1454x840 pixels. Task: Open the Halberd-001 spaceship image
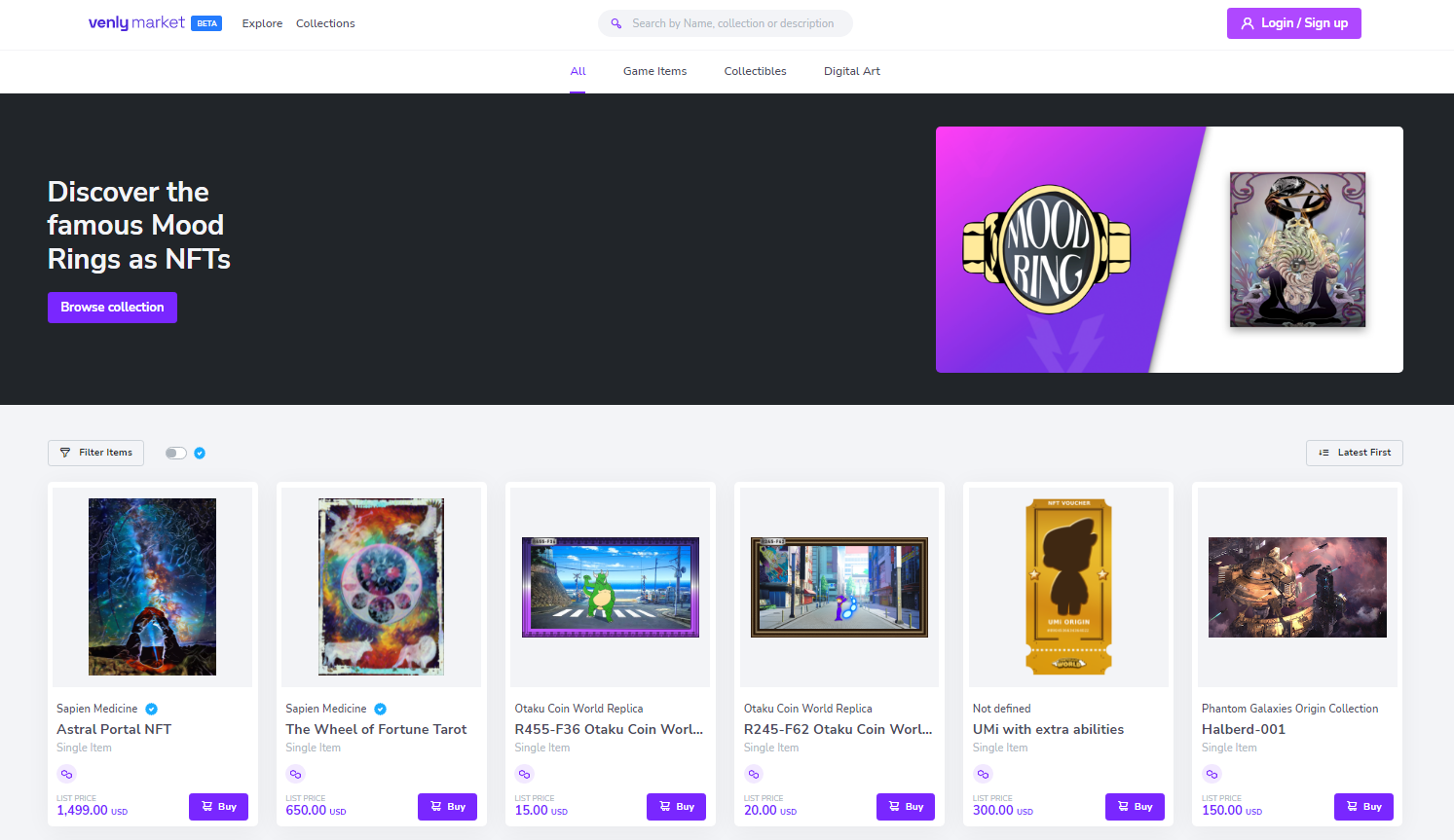[1297, 587]
